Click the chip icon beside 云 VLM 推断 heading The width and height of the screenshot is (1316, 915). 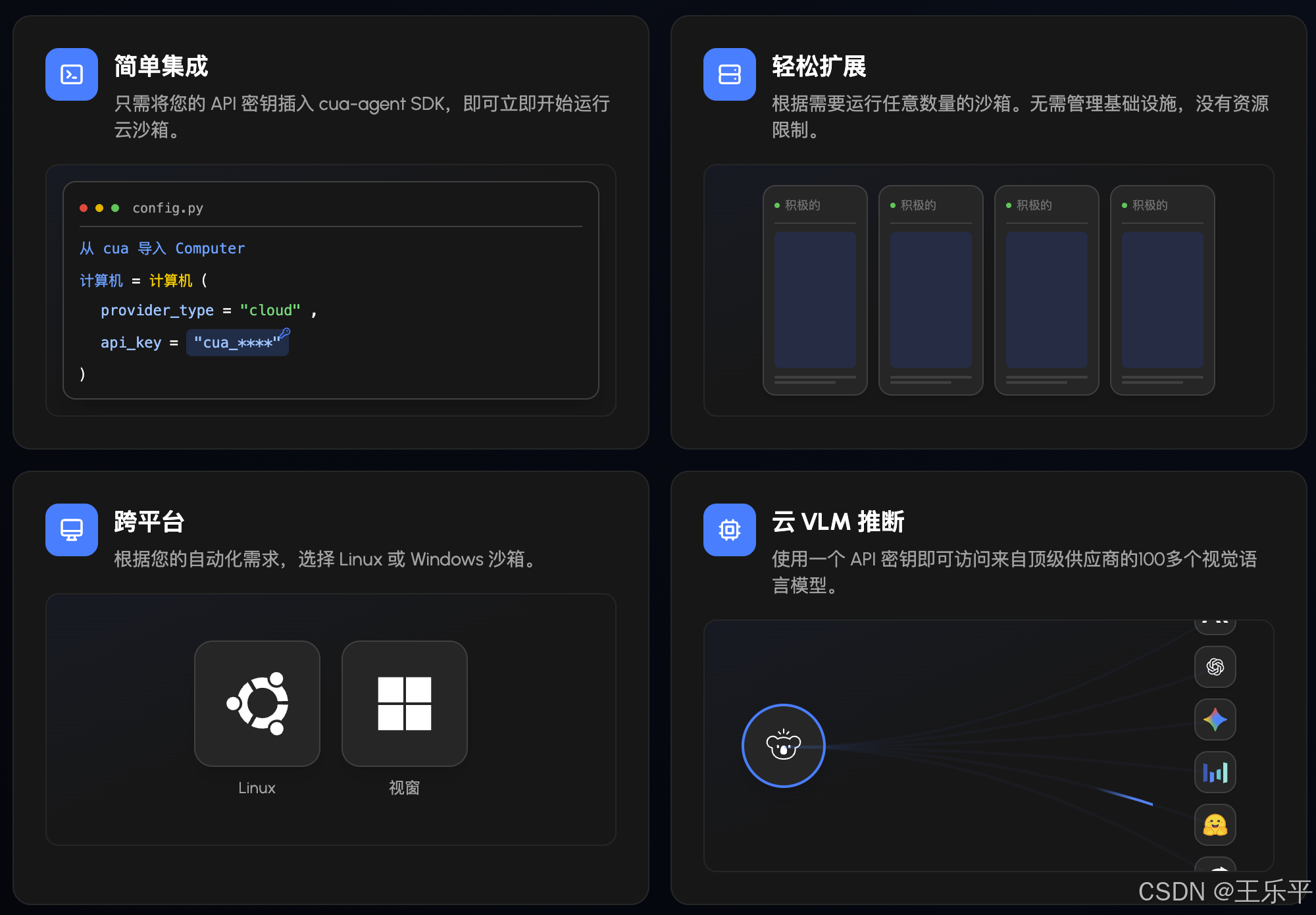coord(728,530)
